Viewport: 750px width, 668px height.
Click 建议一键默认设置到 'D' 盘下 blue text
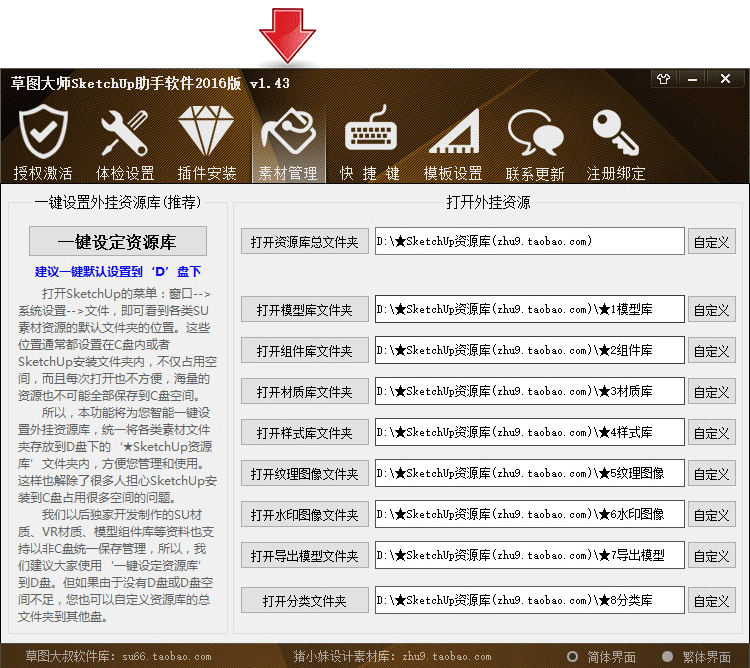pos(118,272)
